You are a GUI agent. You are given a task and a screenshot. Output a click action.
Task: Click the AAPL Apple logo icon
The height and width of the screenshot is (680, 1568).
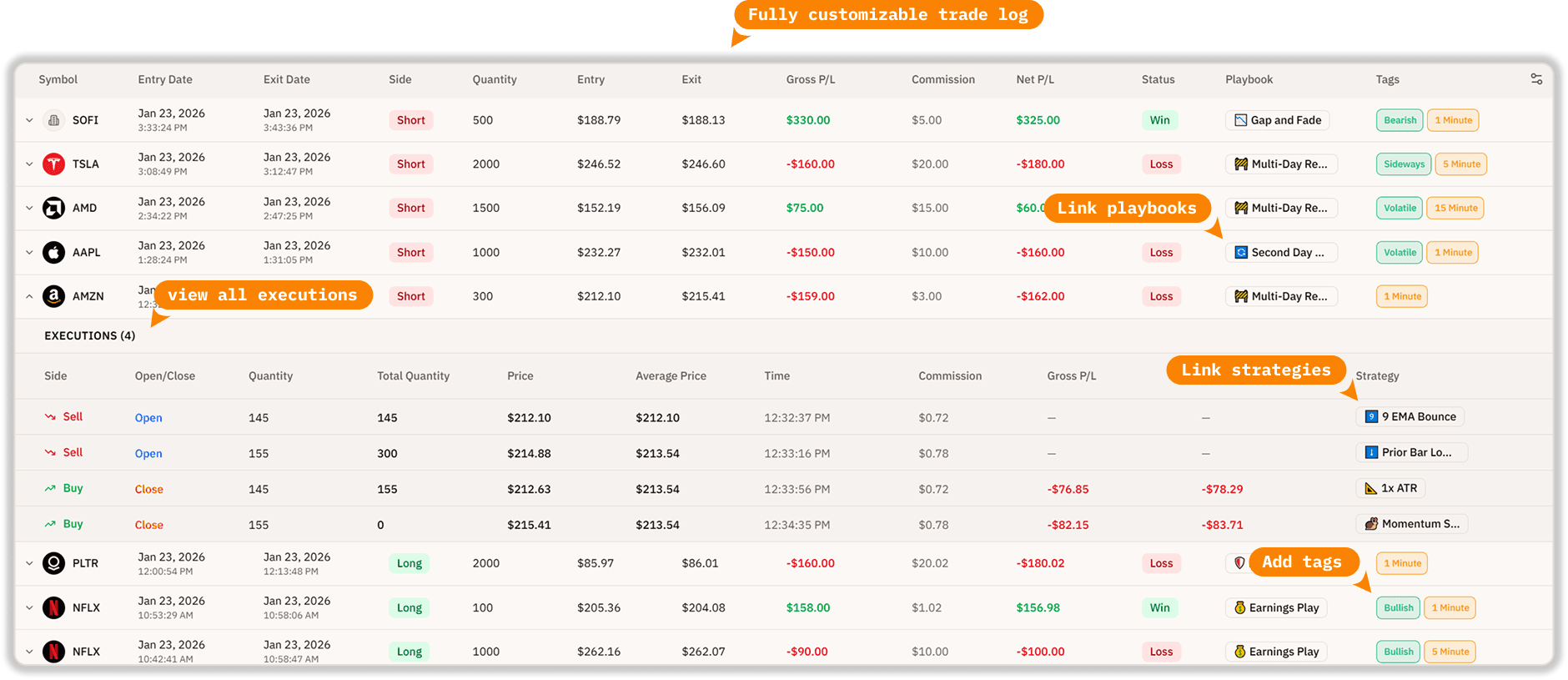pos(53,252)
